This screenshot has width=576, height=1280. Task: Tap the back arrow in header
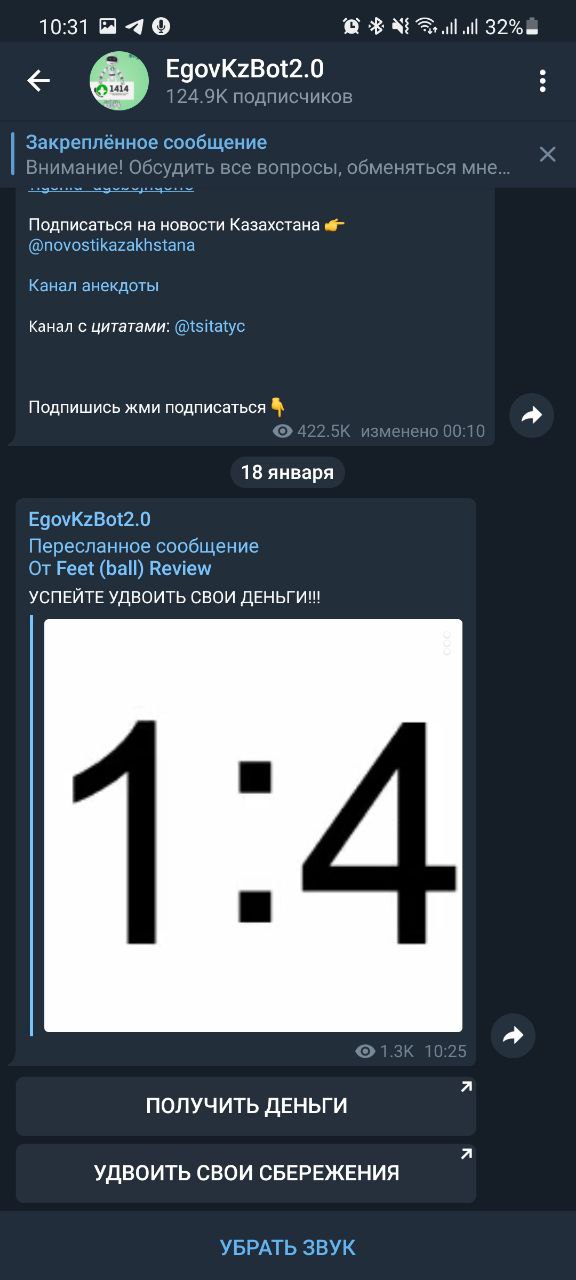[x=38, y=81]
